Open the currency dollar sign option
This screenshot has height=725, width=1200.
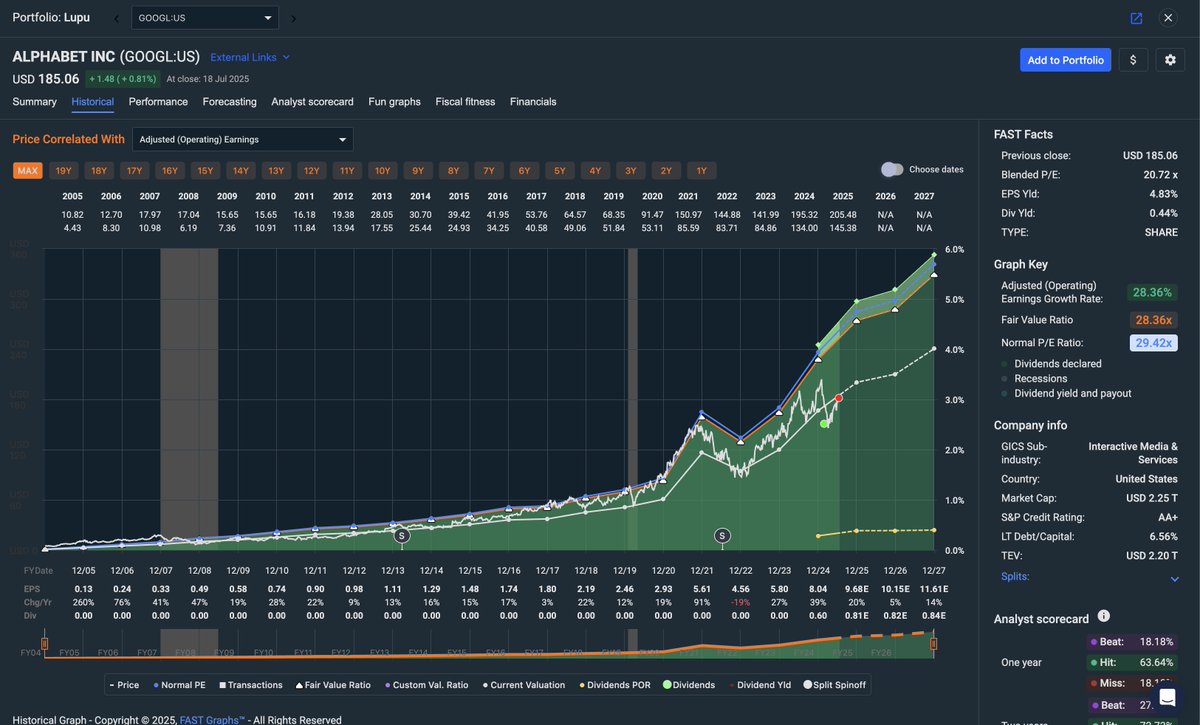pos(1133,60)
